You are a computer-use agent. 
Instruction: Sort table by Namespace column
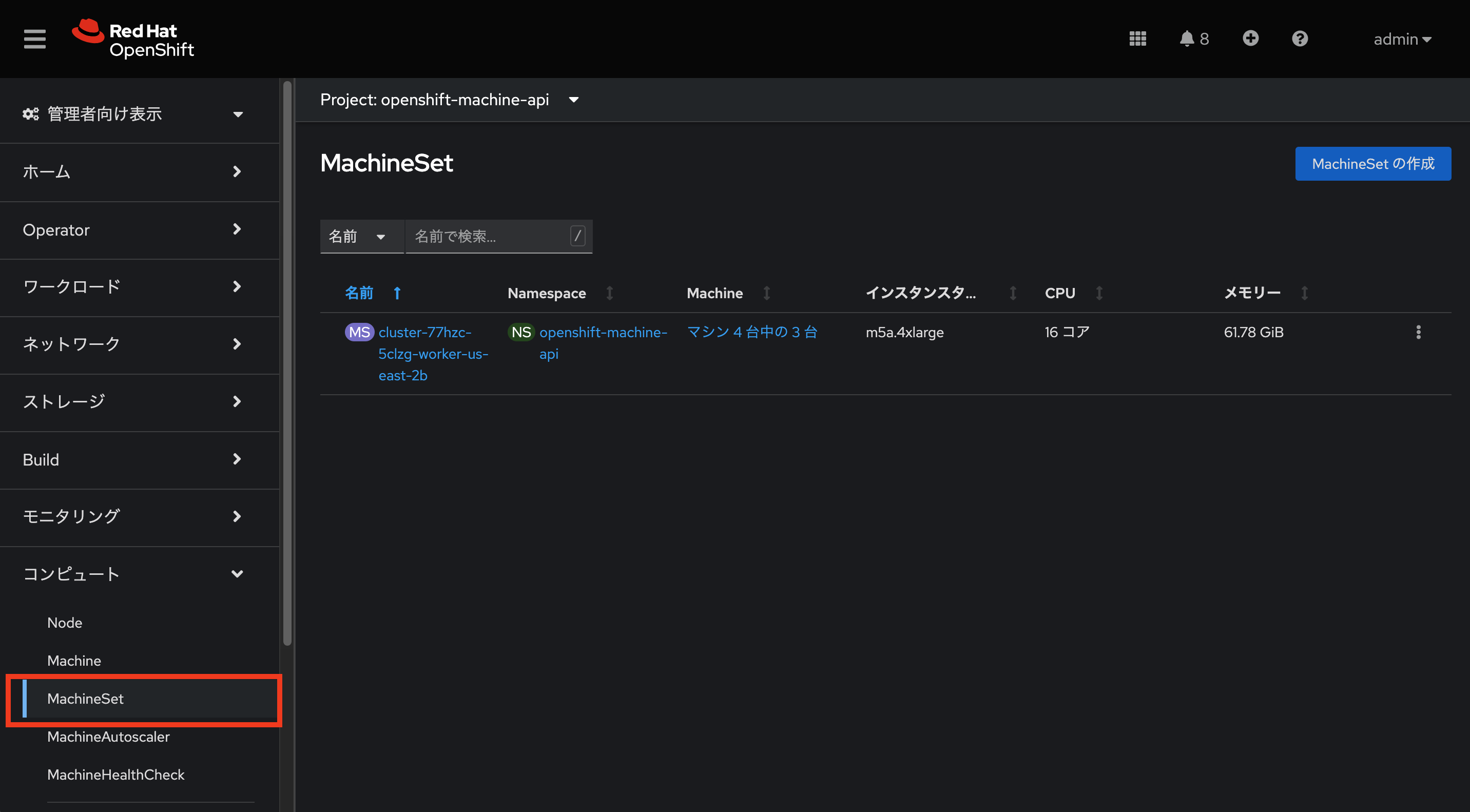click(x=560, y=293)
